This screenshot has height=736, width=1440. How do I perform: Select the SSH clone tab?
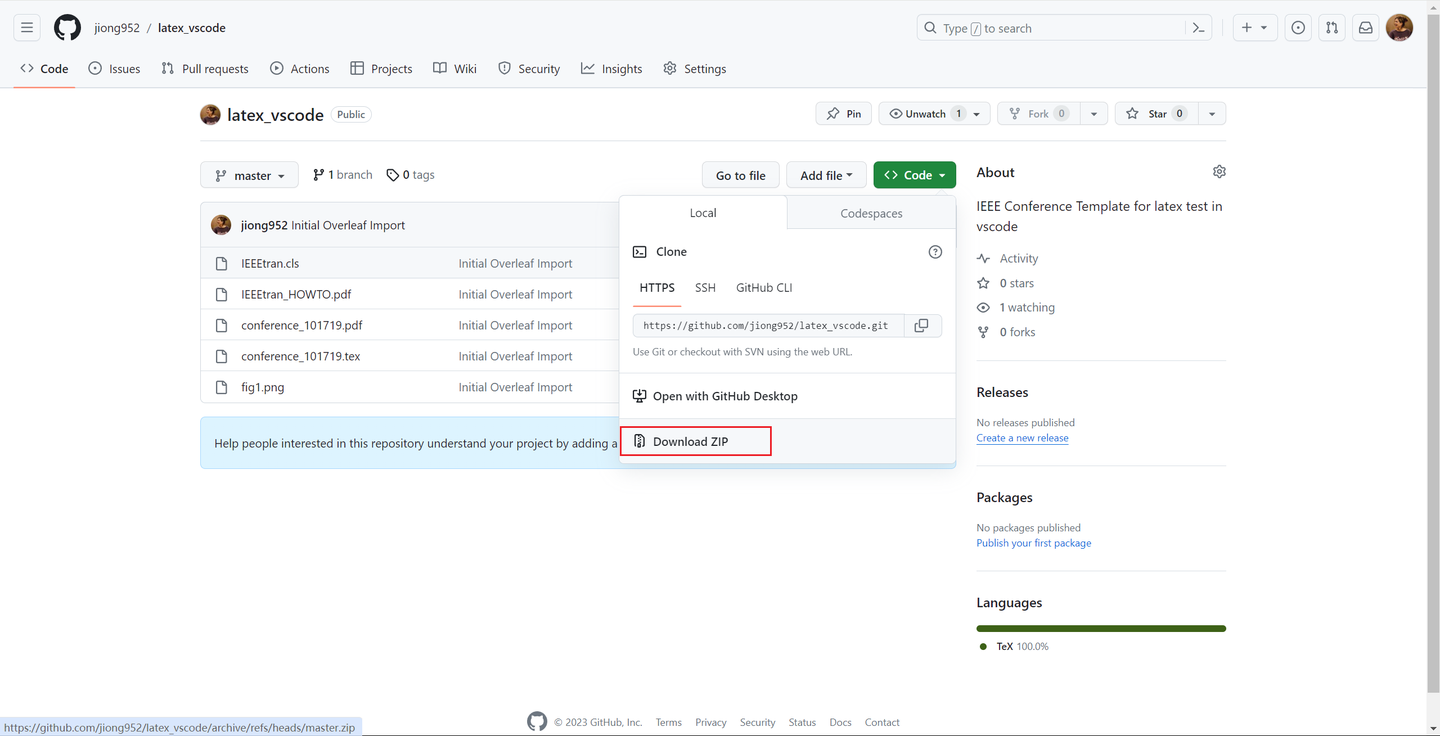[x=705, y=287]
